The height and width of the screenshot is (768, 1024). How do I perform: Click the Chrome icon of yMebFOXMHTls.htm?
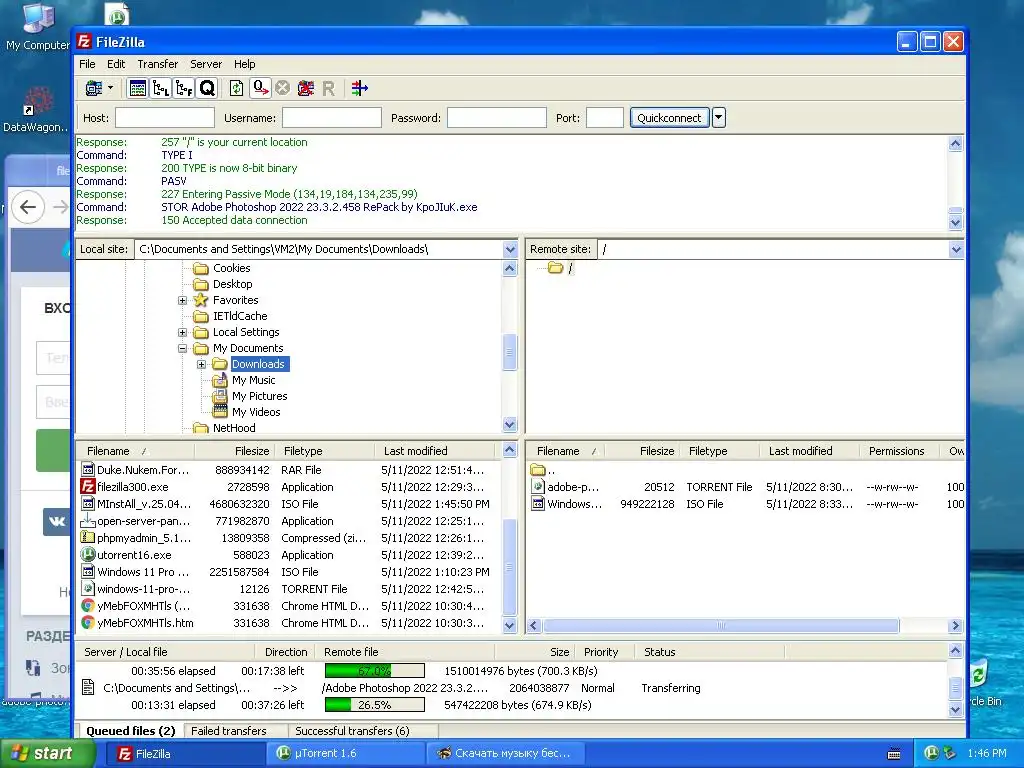[88, 623]
